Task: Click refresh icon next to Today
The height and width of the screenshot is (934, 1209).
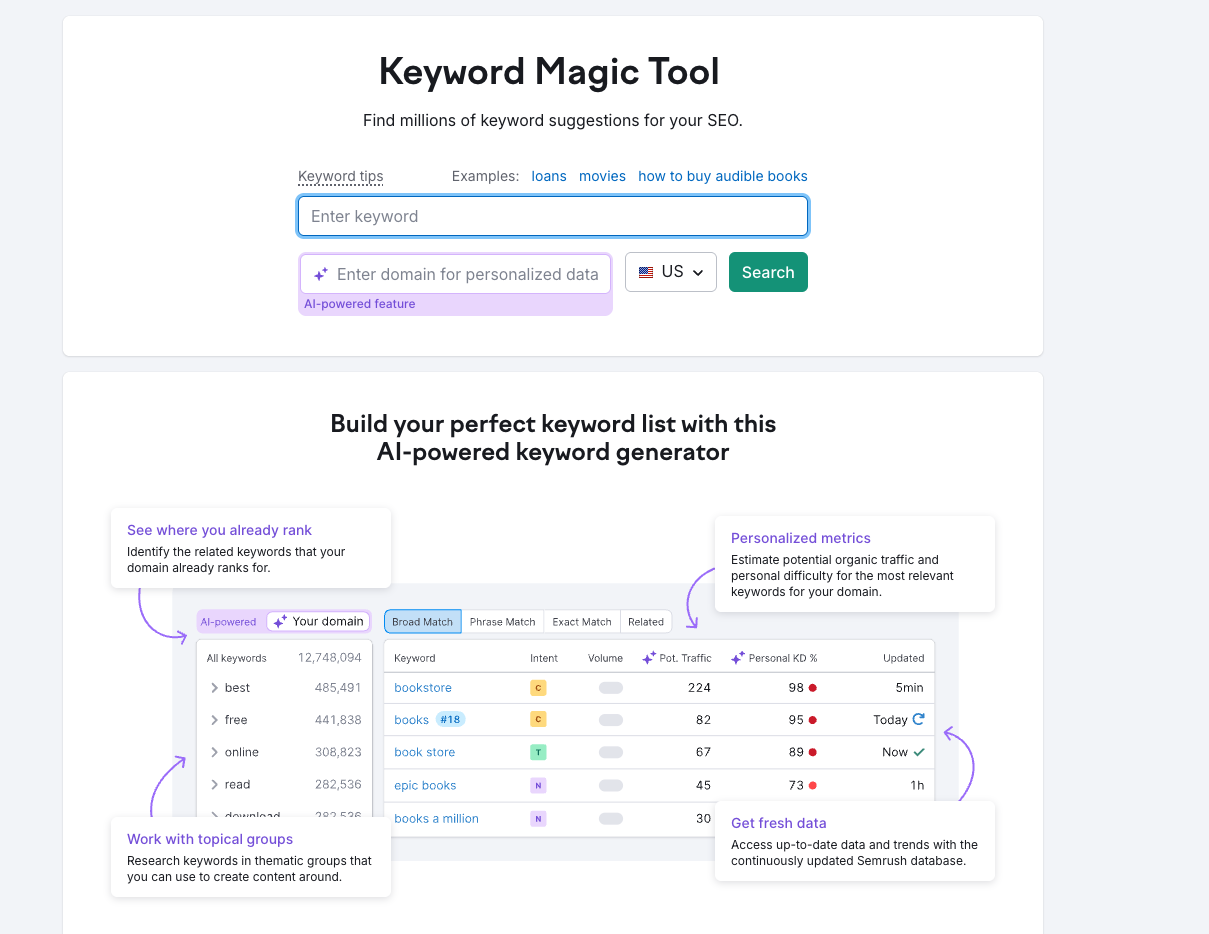Action: [x=919, y=719]
